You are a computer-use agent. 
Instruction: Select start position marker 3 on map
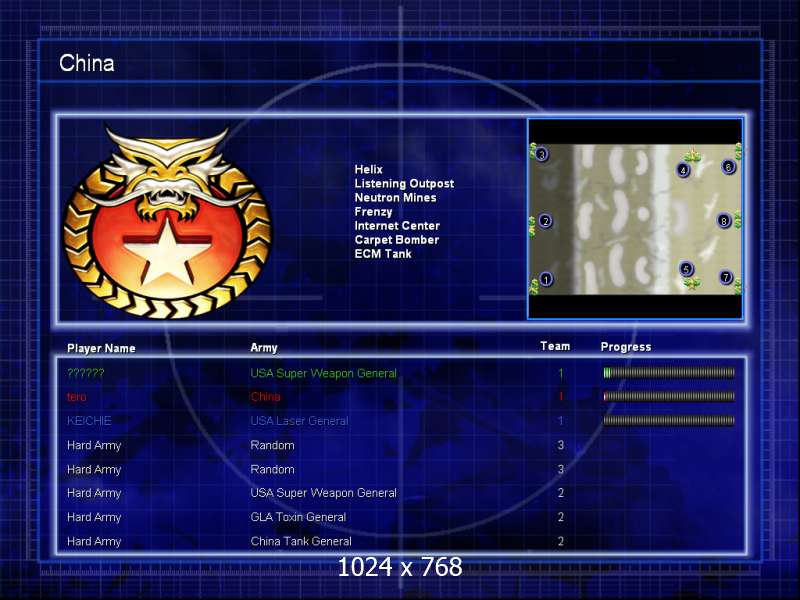542,154
